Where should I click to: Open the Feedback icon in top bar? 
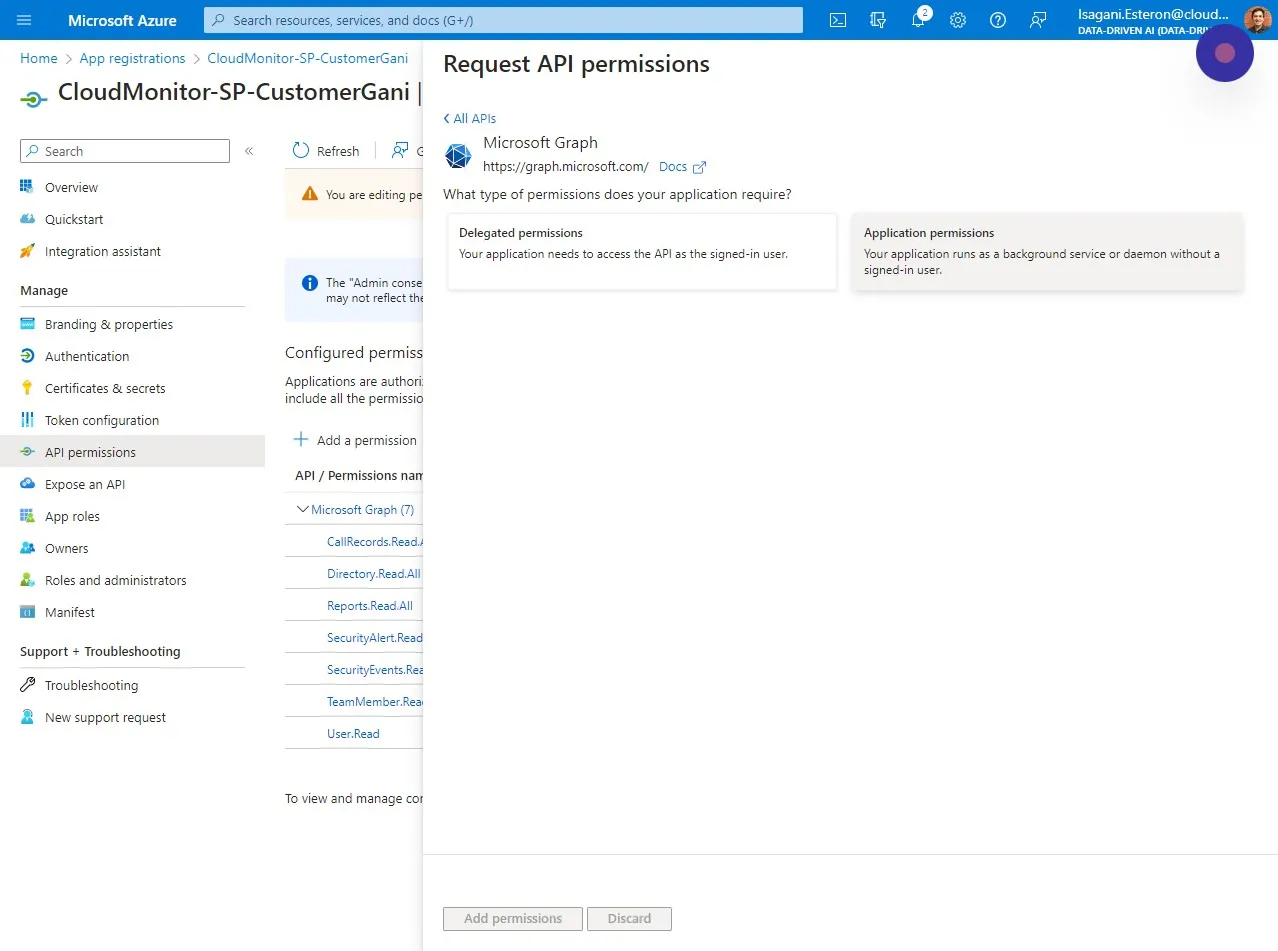[x=1038, y=20]
